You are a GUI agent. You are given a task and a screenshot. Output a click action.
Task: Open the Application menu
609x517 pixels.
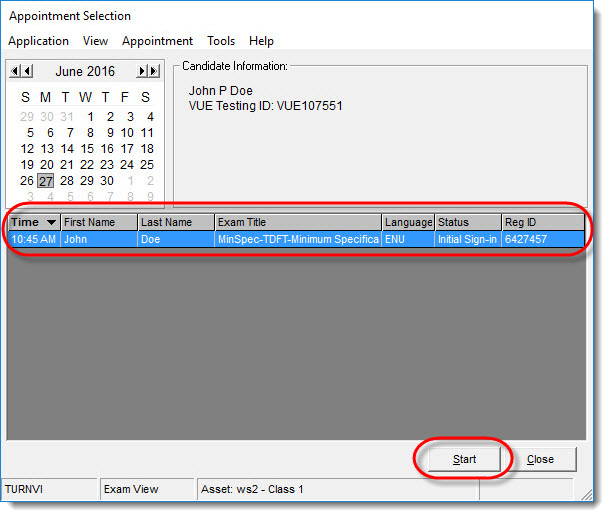coord(38,41)
